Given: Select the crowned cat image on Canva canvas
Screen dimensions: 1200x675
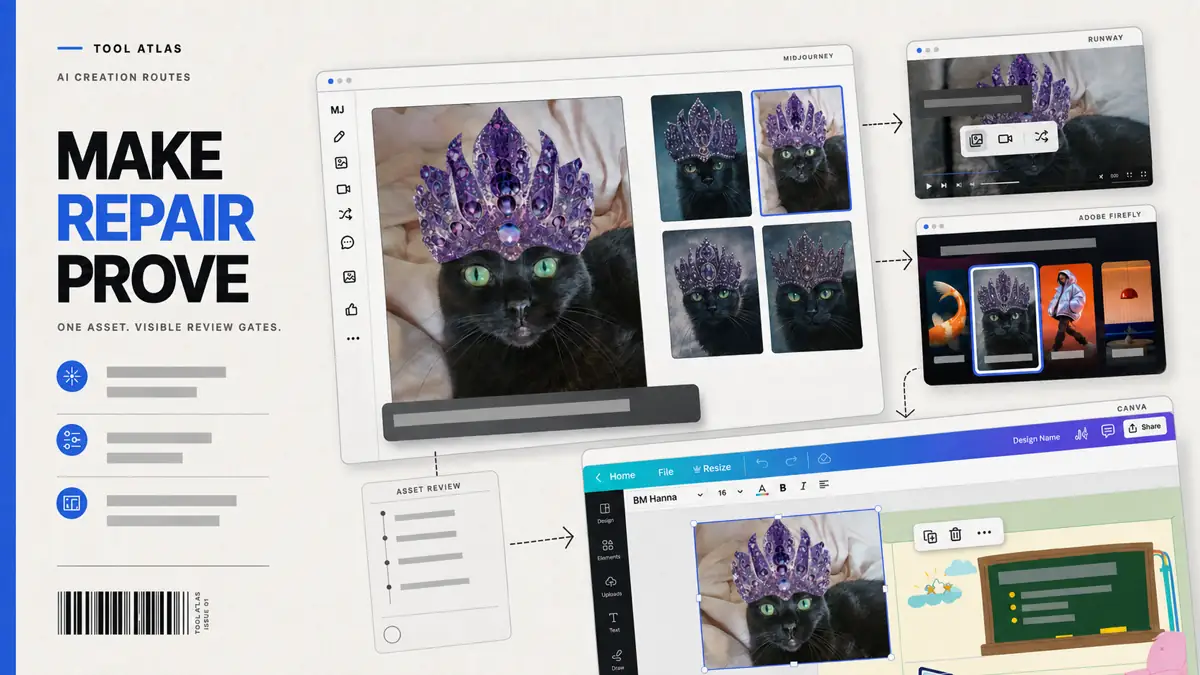Looking at the screenshot, I should pos(790,589).
